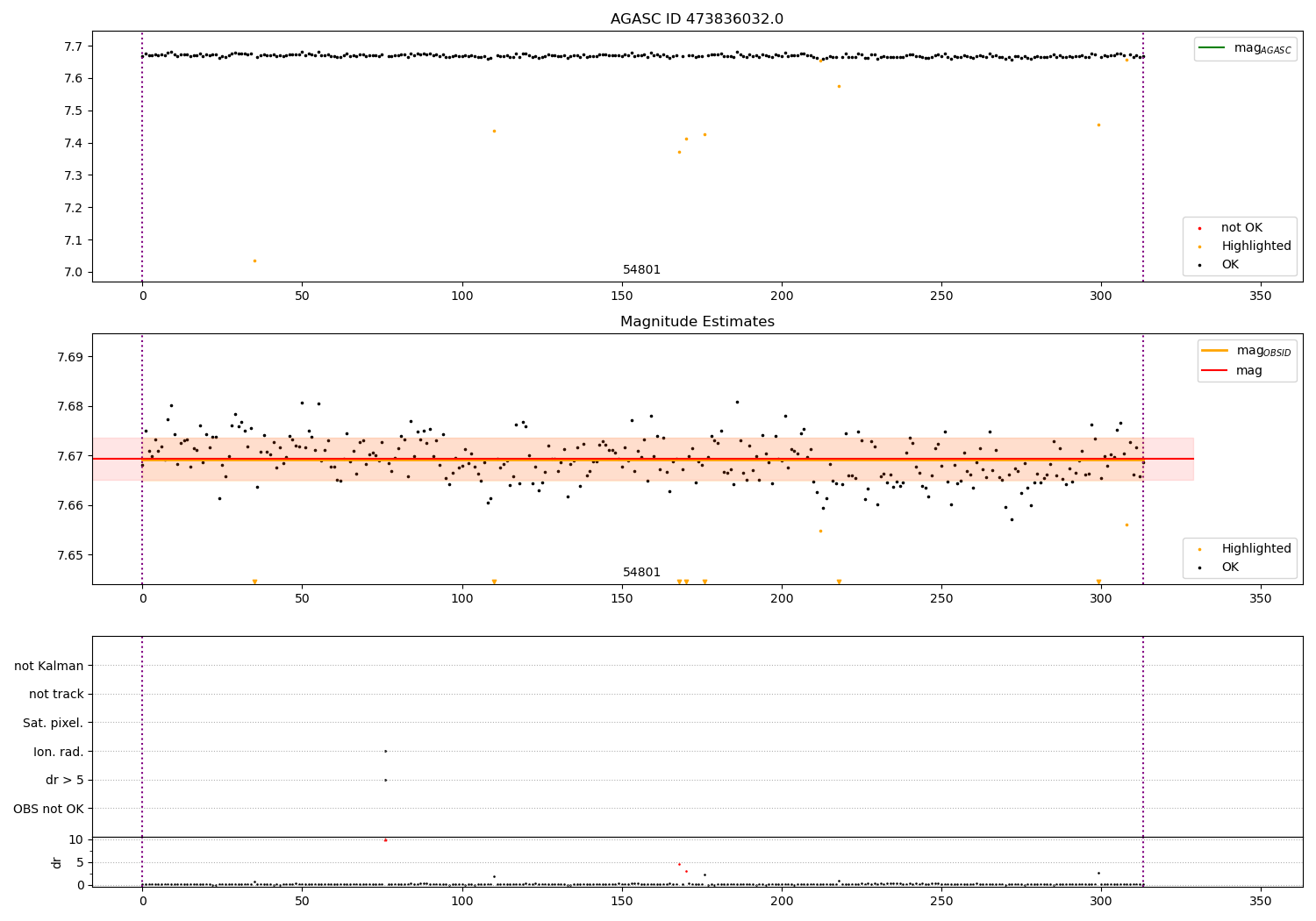Click orange point near 7.44 at x 110 in top plot

tap(494, 131)
